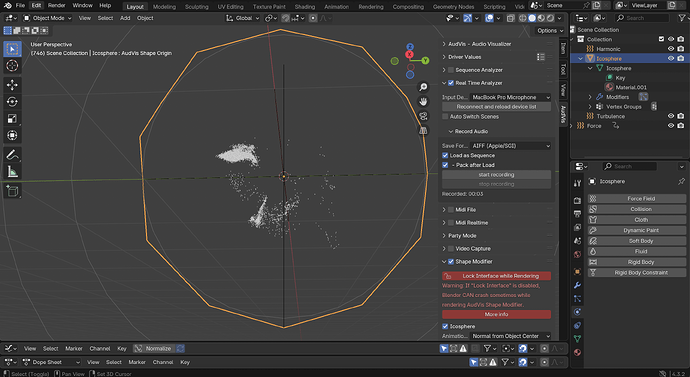This screenshot has height=377, width=690.
Task: Select the Transform tool
Action: pos(12,135)
